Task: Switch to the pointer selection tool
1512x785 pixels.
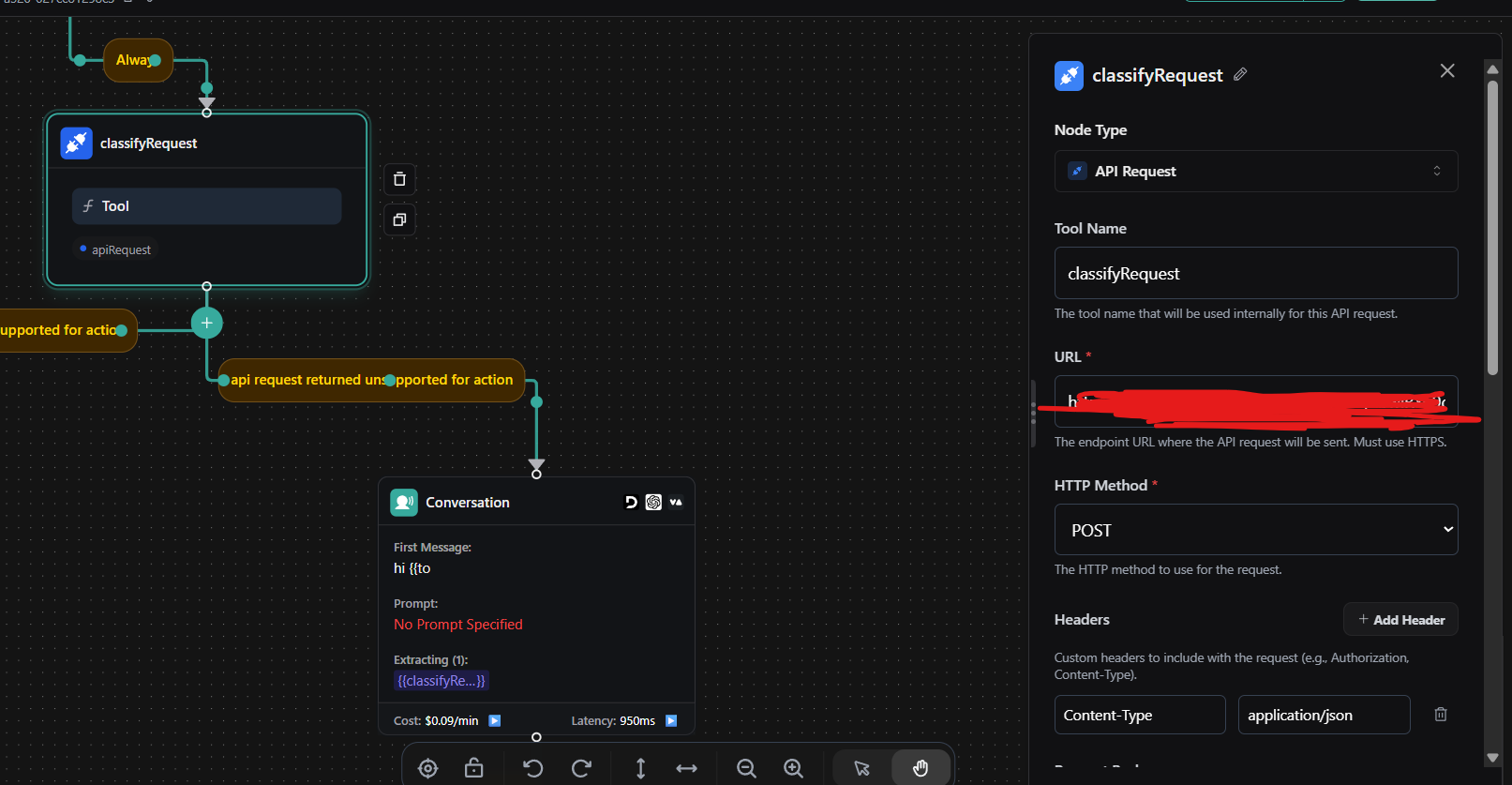Action: [862, 769]
